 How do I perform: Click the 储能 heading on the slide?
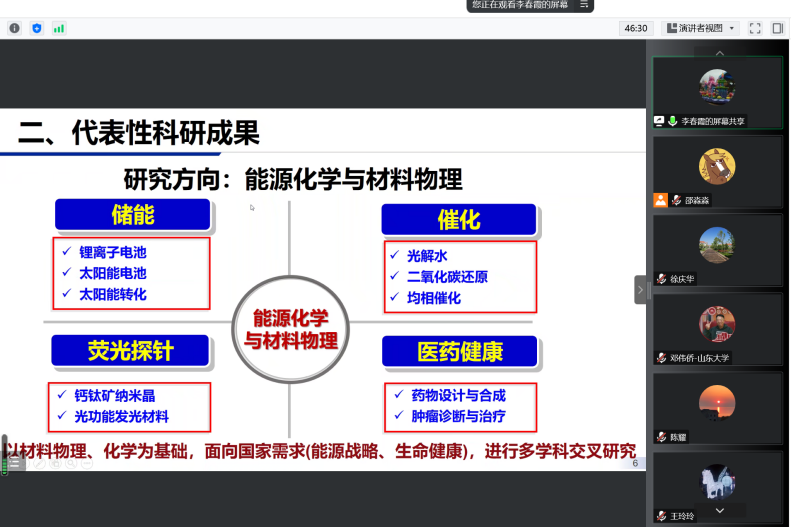[132, 215]
